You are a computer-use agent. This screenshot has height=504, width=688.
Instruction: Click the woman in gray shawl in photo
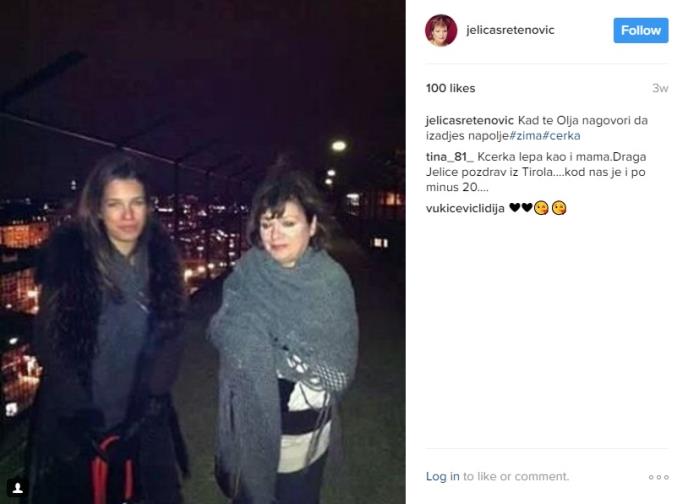click(x=285, y=333)
